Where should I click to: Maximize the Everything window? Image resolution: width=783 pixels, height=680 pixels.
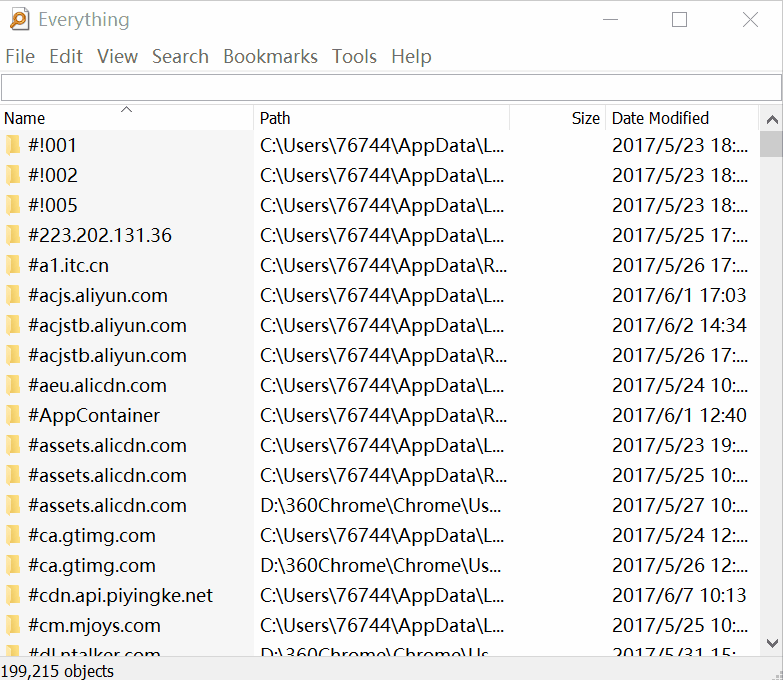pos(679,19)
